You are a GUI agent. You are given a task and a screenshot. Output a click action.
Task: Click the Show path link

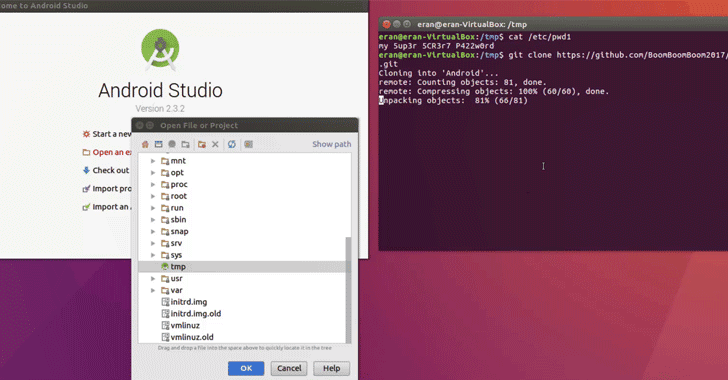click(332, 144)
